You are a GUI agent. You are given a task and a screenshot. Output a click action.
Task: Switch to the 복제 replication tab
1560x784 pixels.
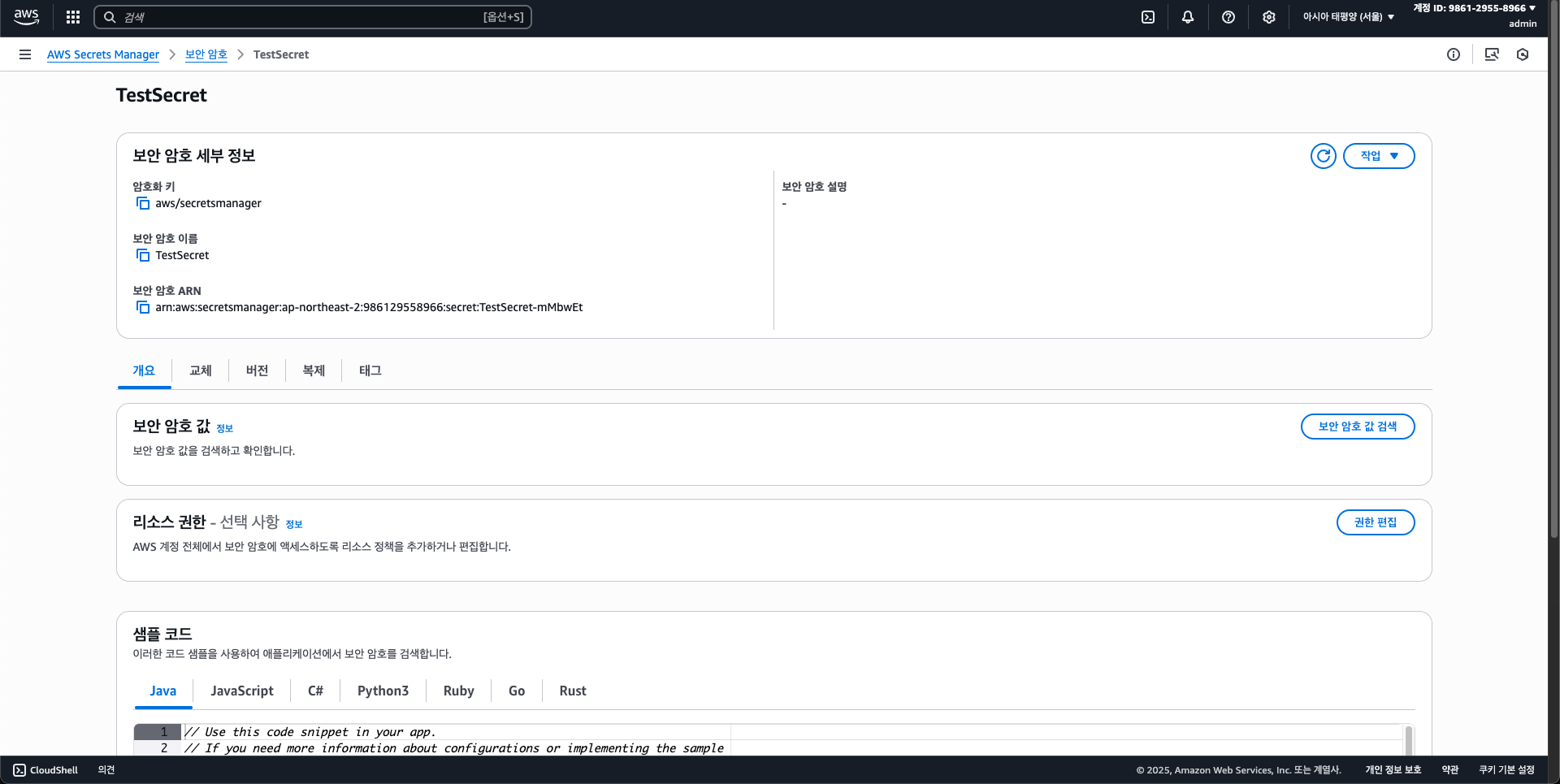(314, 370)
